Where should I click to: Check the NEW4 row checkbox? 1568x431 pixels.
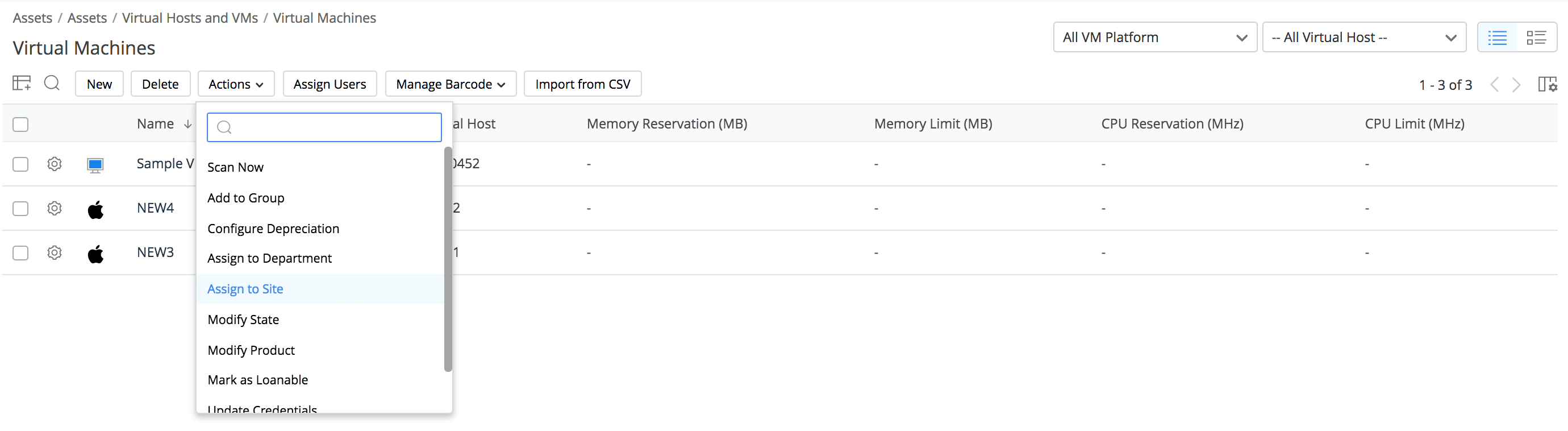[x=20, y=209]
